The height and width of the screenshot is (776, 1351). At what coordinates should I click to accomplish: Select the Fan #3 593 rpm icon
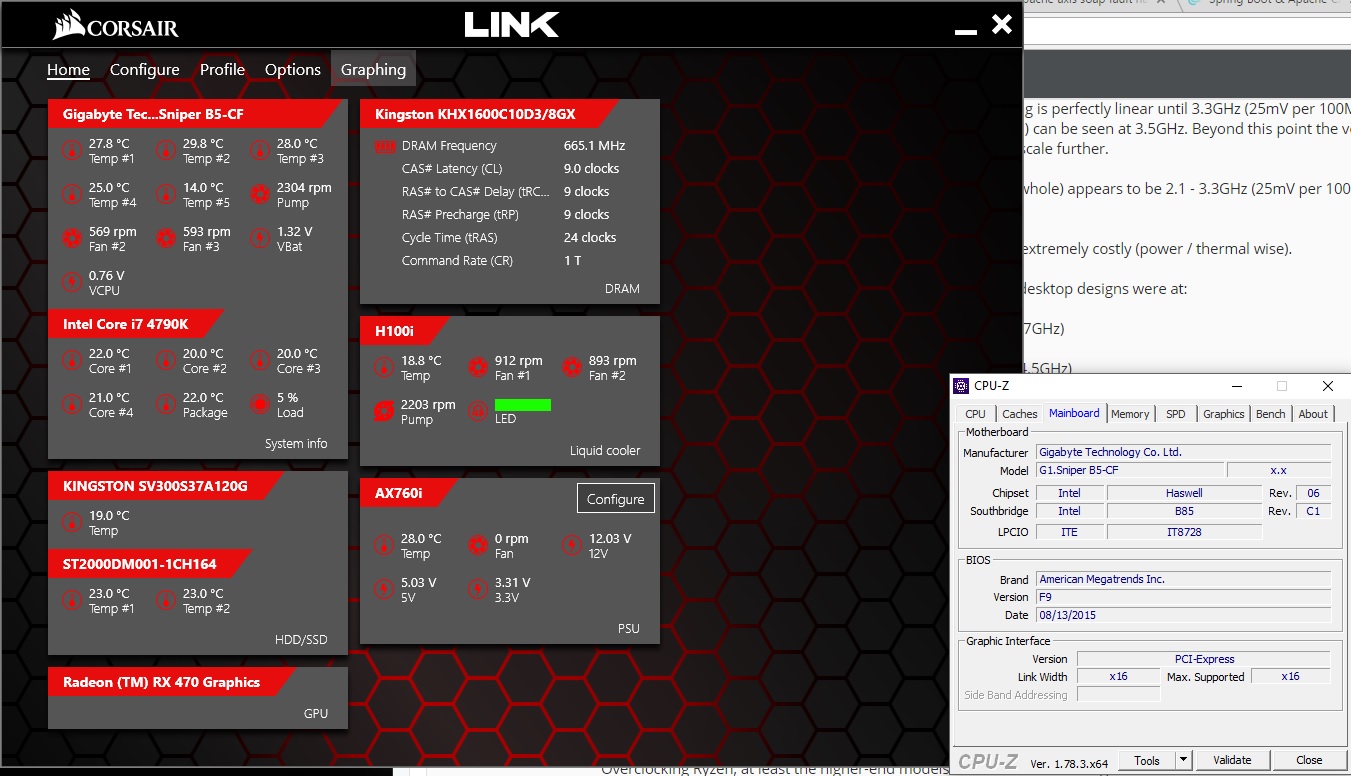point(166,238)
